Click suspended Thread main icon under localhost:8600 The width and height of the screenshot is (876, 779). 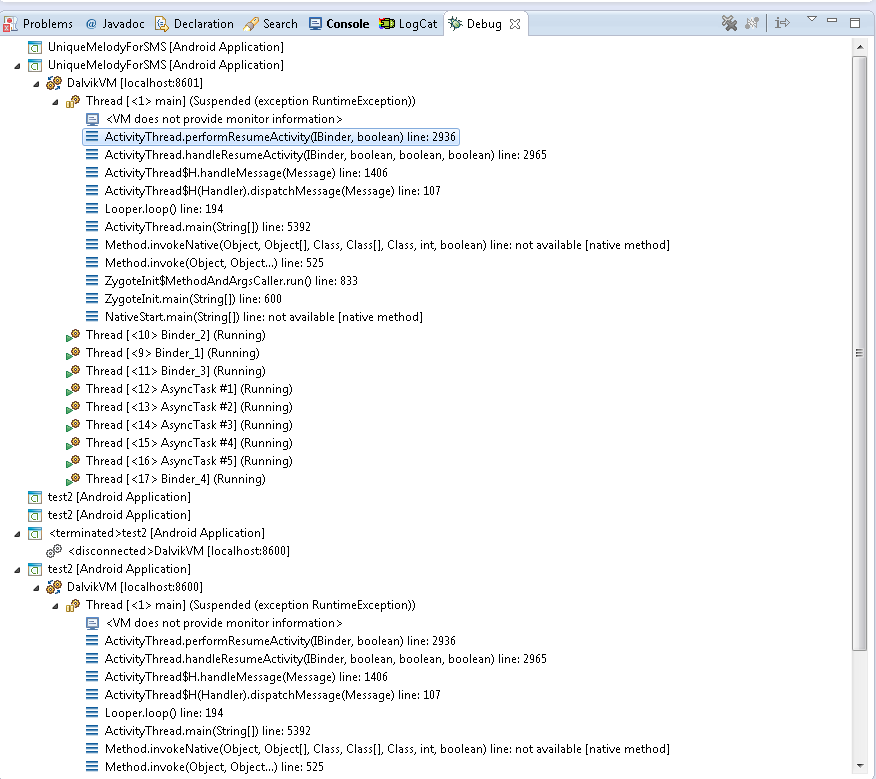point(73,605)
